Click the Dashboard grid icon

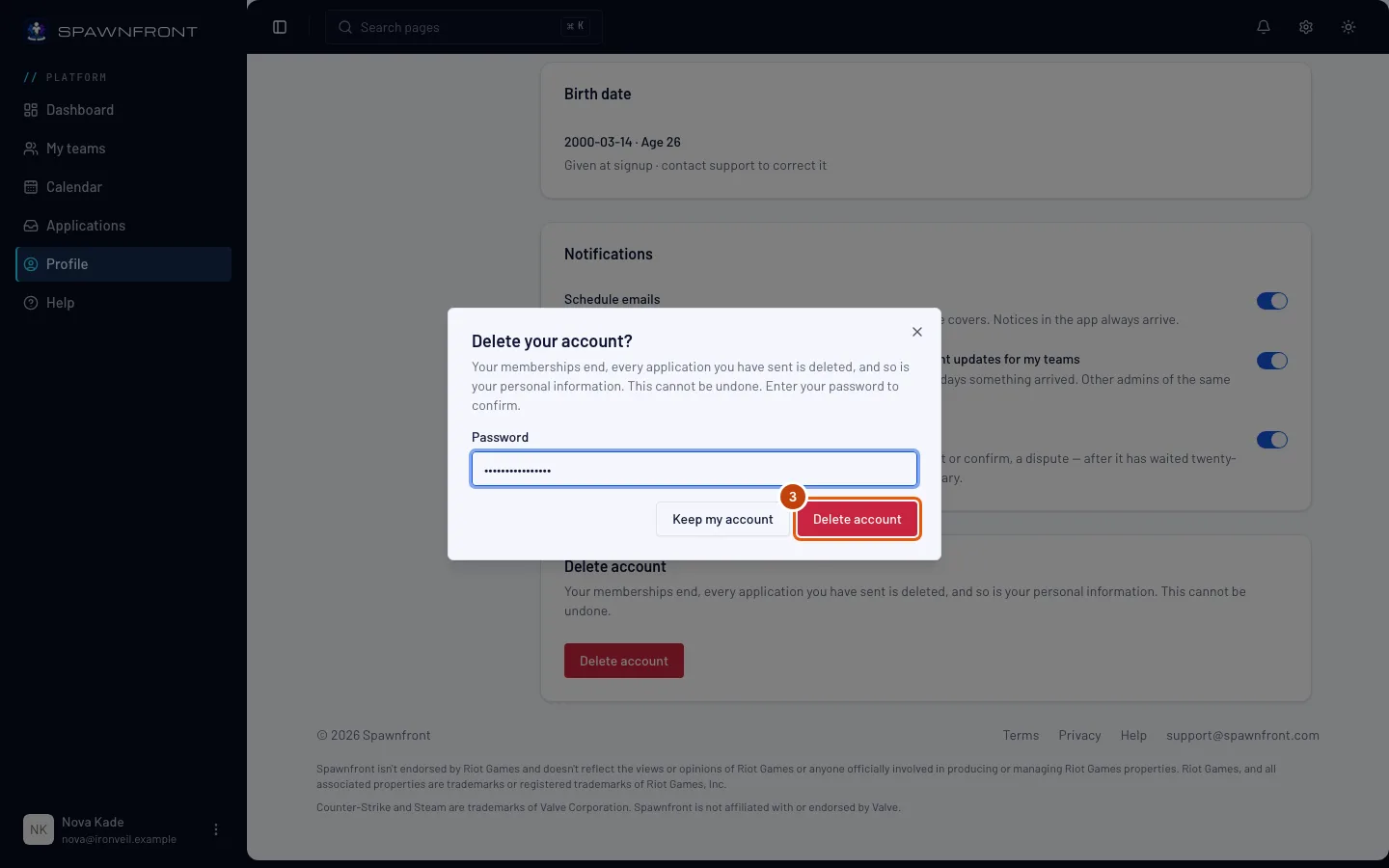[x=31, y=110]
